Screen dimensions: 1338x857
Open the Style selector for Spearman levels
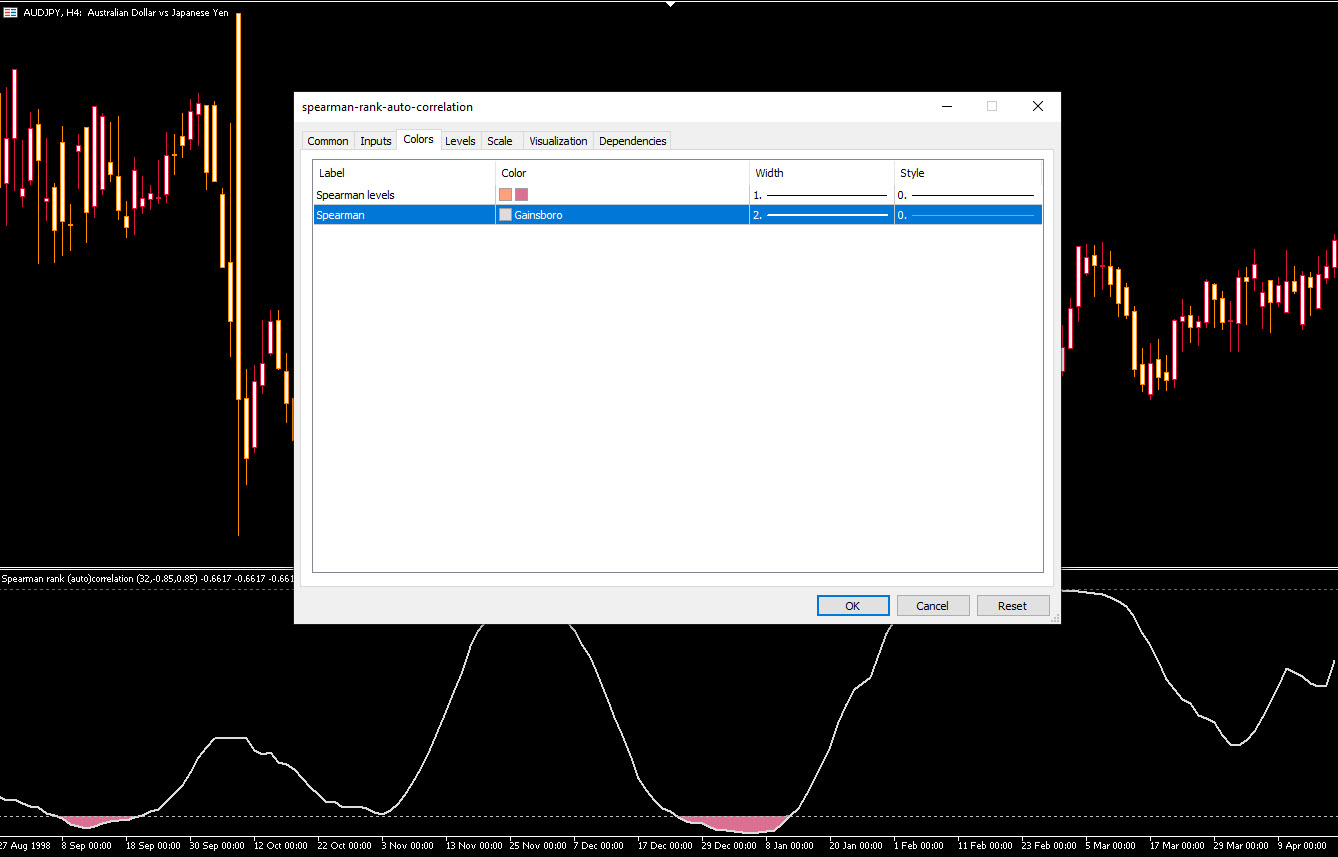point(967,195)
